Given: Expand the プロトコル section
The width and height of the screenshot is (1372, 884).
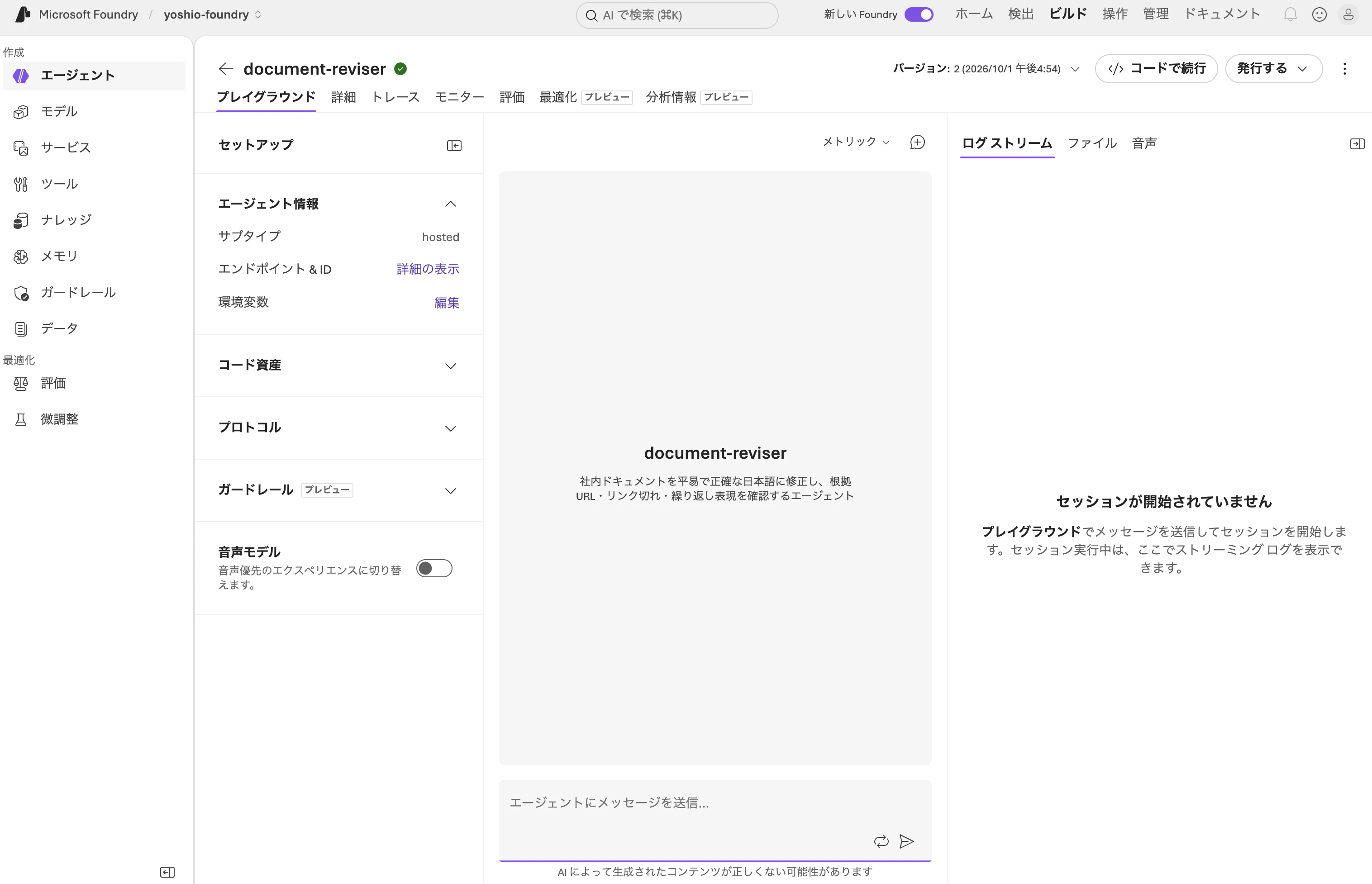Looking at the screenshot, I should (x=451, y=429).
